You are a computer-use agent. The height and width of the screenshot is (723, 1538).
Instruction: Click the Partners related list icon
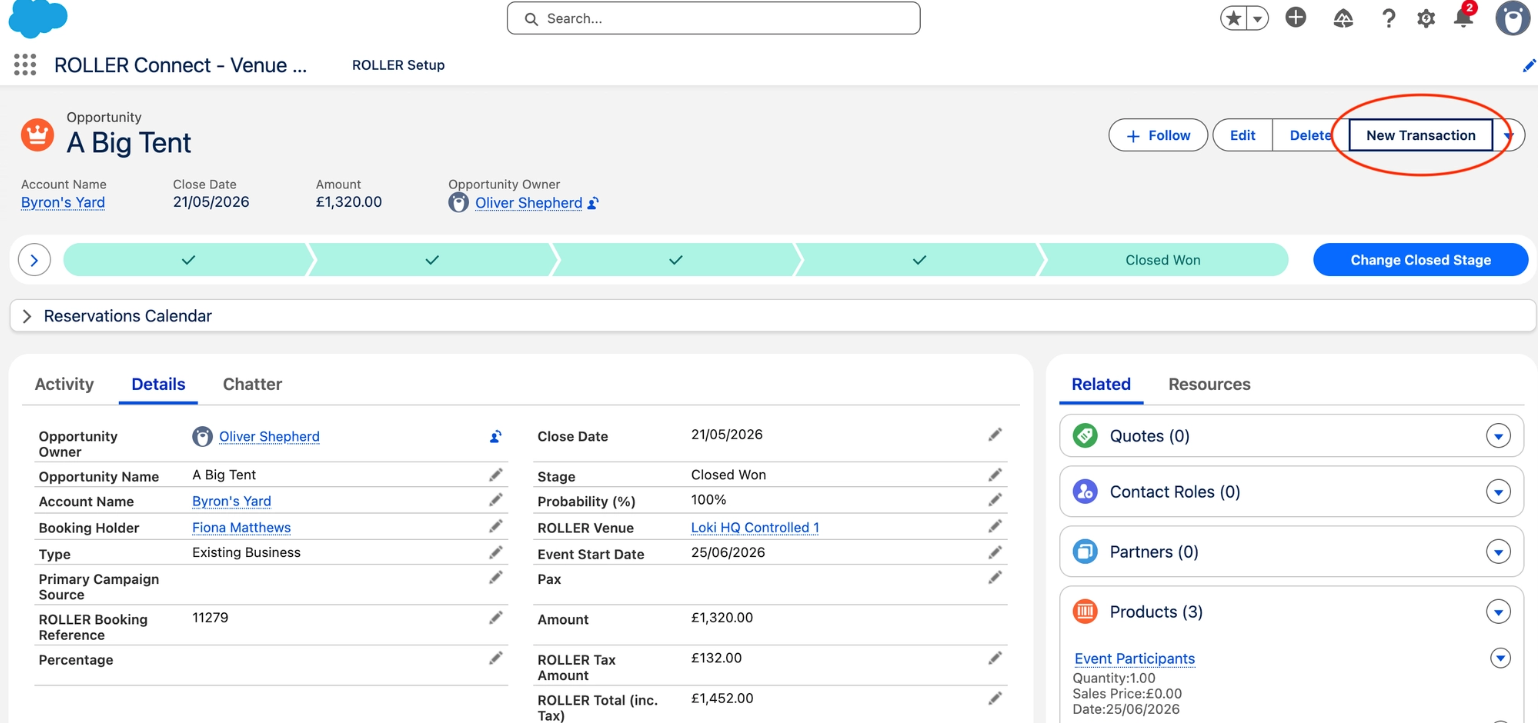pyautogui.click(x=1085, y=552)
